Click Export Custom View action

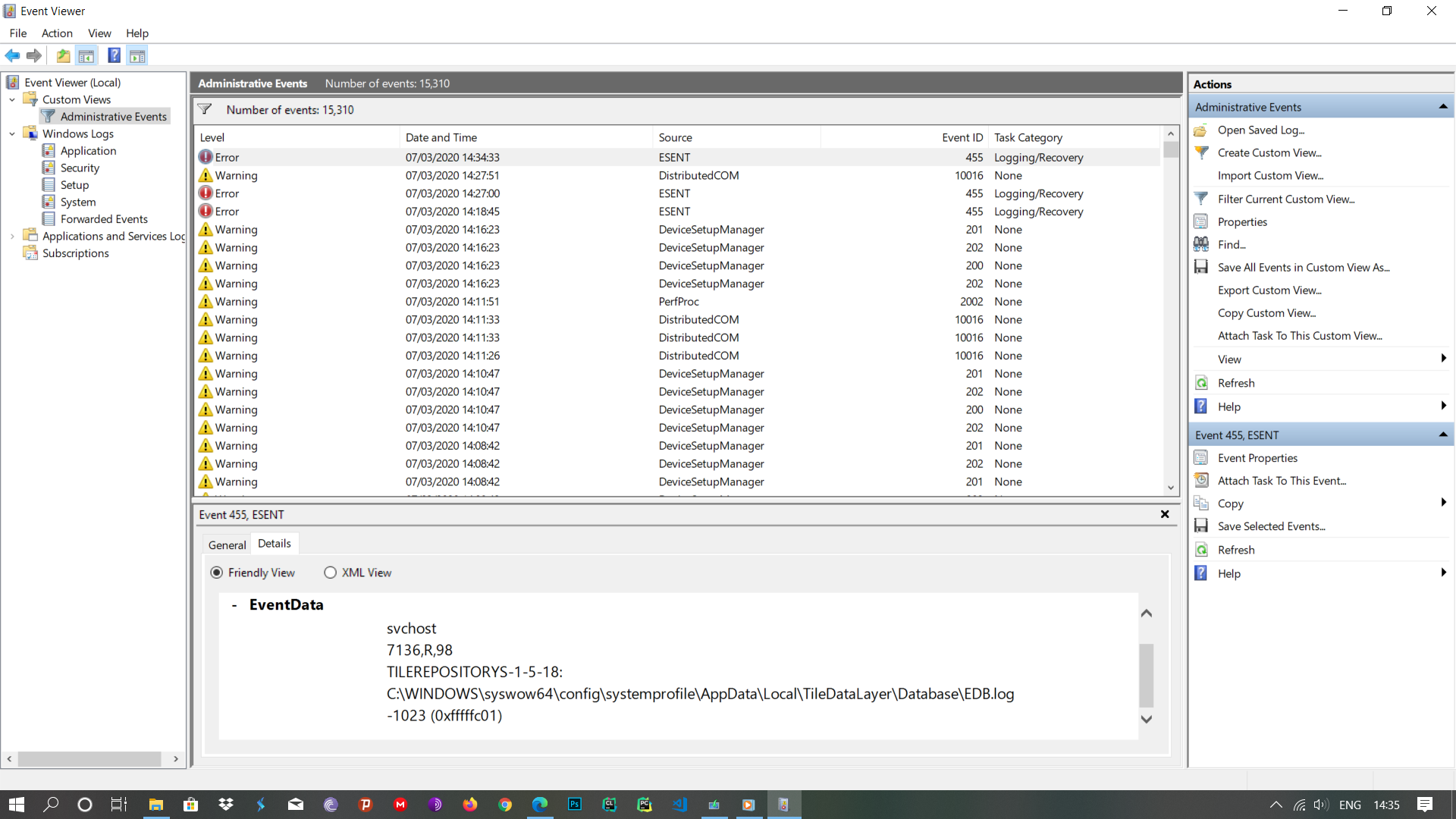coord(1269,290)
